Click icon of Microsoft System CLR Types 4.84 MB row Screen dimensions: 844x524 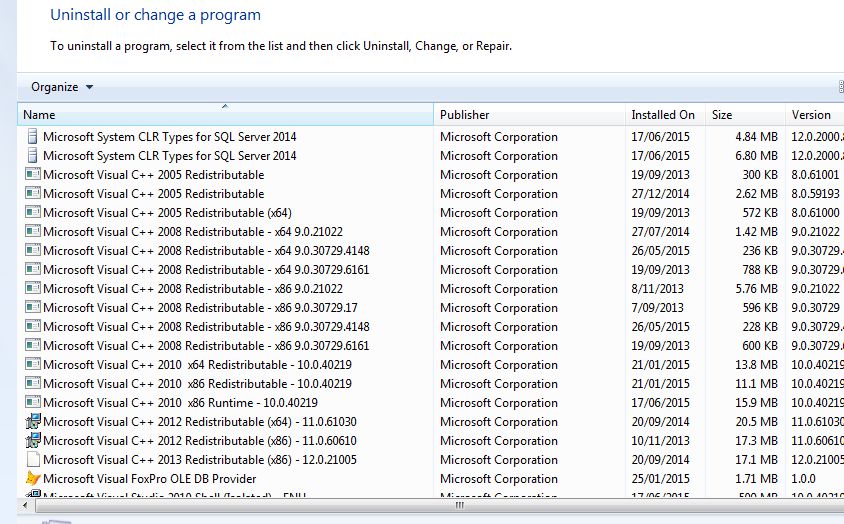coord(32,137)
